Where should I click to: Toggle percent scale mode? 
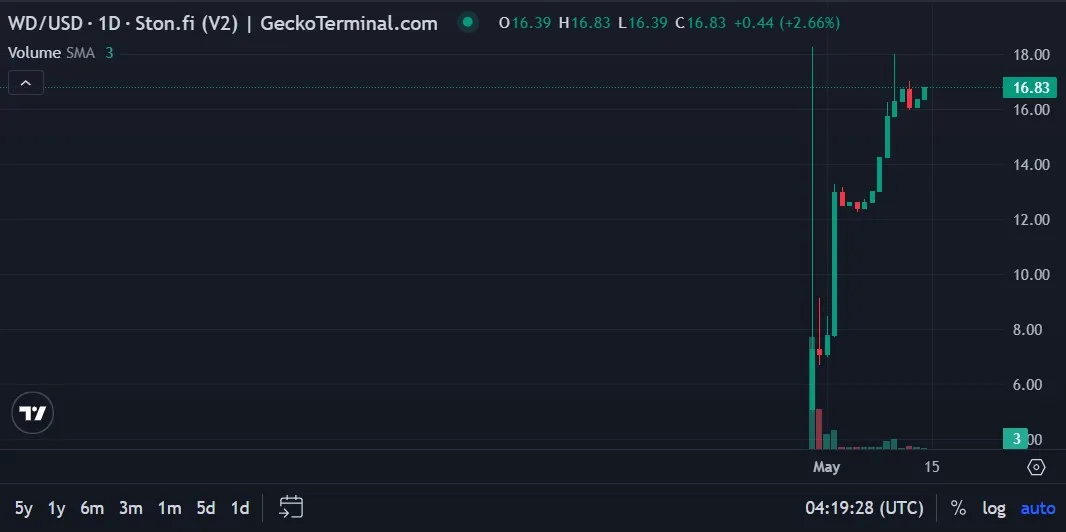coord(958,507)
